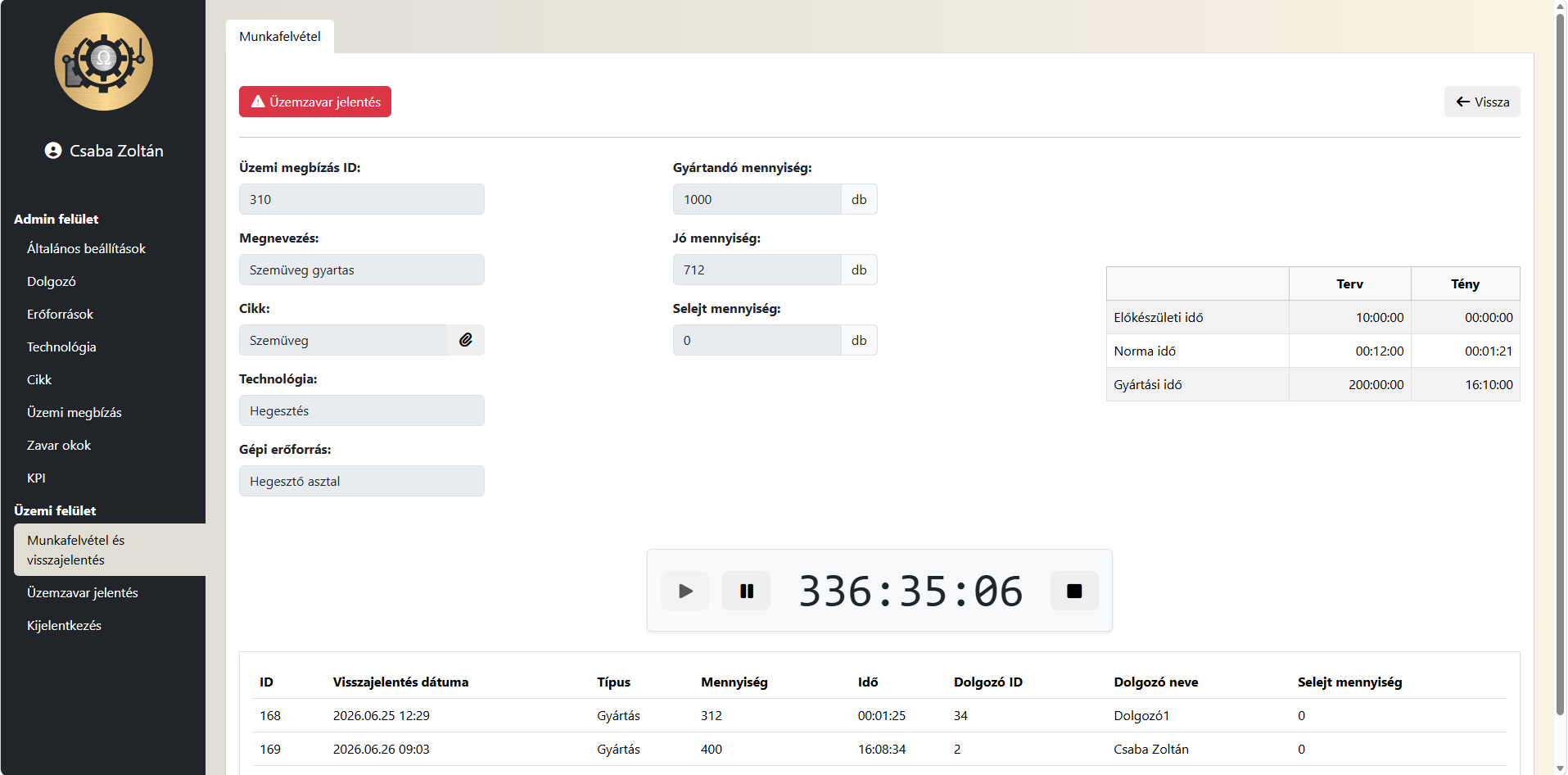Viewport: 1568px width, 775px height.
Task: Select the Munkafelvétel tab
Action: 280,37
